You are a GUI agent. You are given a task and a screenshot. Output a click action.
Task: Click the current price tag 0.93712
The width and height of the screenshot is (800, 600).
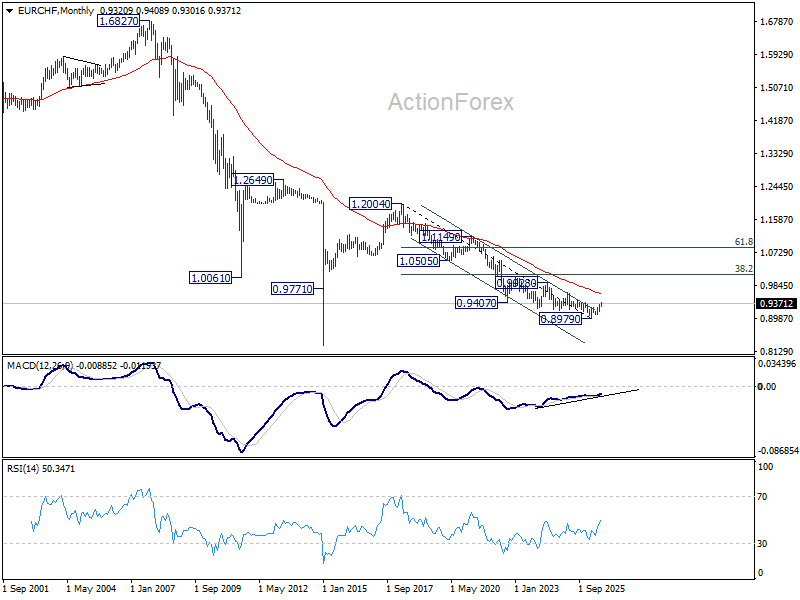tap(776, 304)
